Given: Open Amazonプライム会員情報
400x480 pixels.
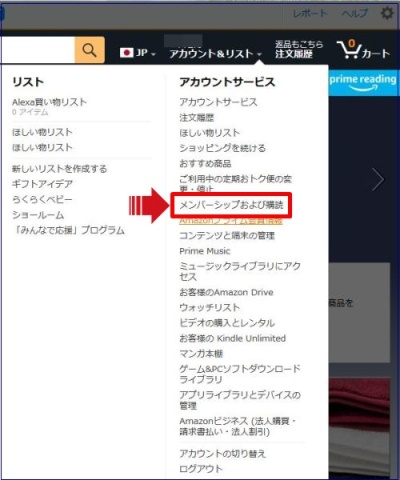Looking at the screenshot, I should tap(231, 221).
